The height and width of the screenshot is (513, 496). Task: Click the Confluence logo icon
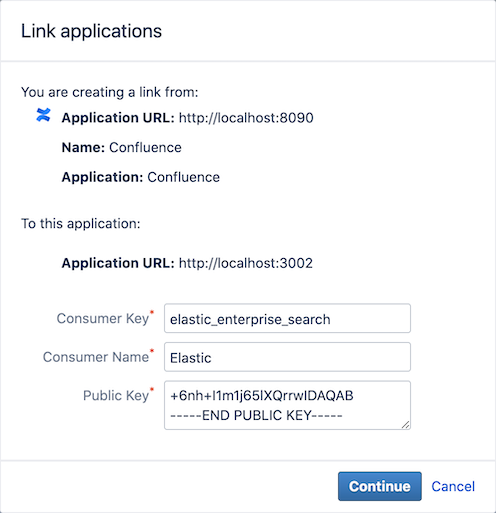[x=43, y=115]
